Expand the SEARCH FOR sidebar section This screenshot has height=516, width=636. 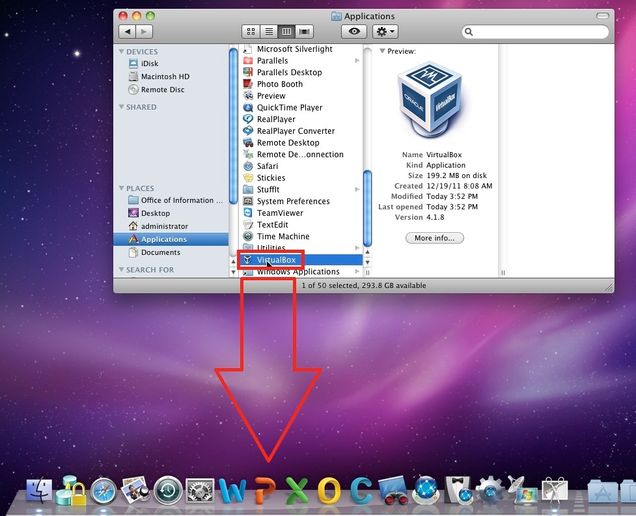pos(121,270)
